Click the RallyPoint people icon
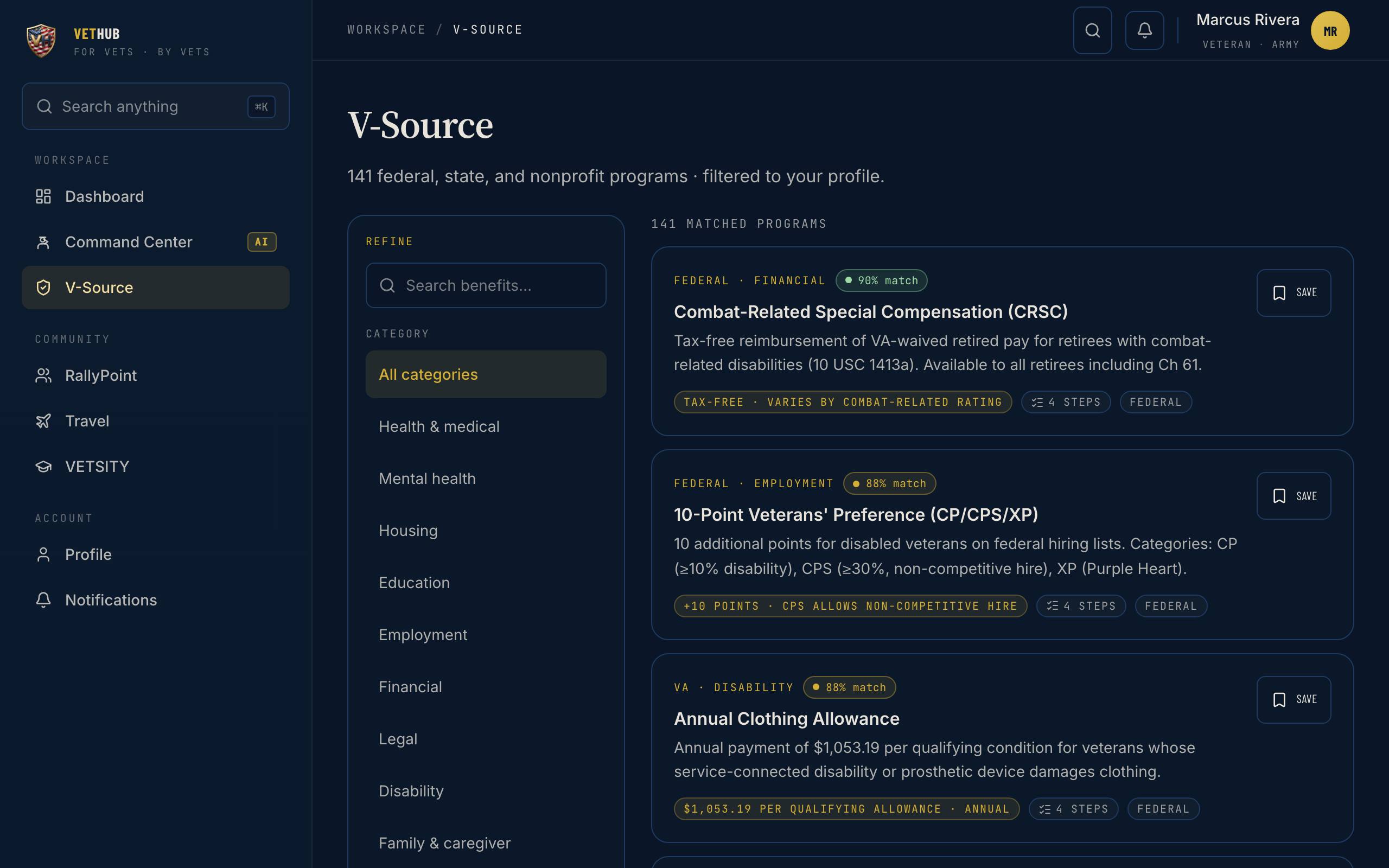The height and width of the screenshot is (868, 1389). (x=43, y=375)
